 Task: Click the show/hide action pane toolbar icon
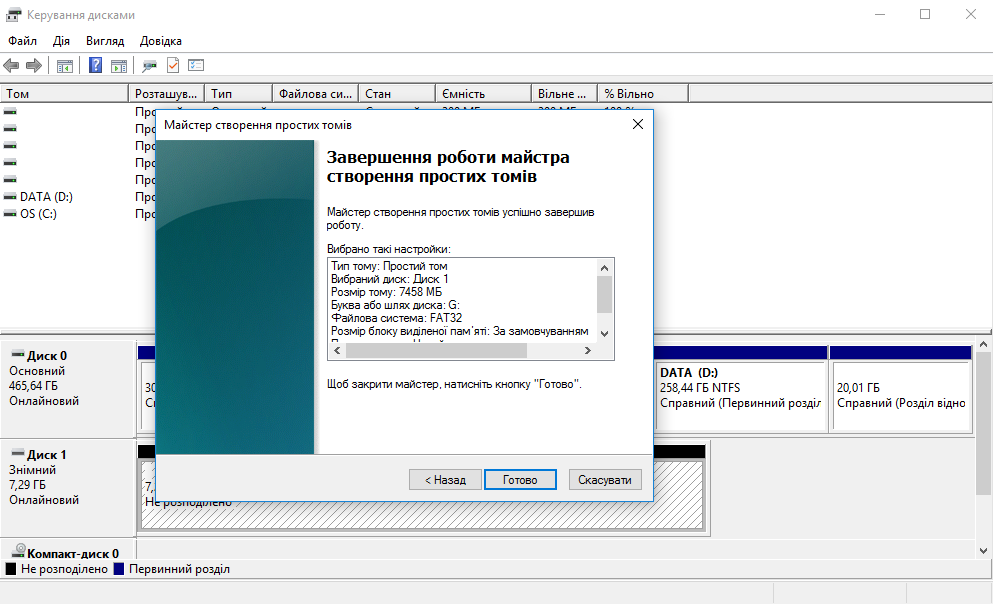click(118, 66)
